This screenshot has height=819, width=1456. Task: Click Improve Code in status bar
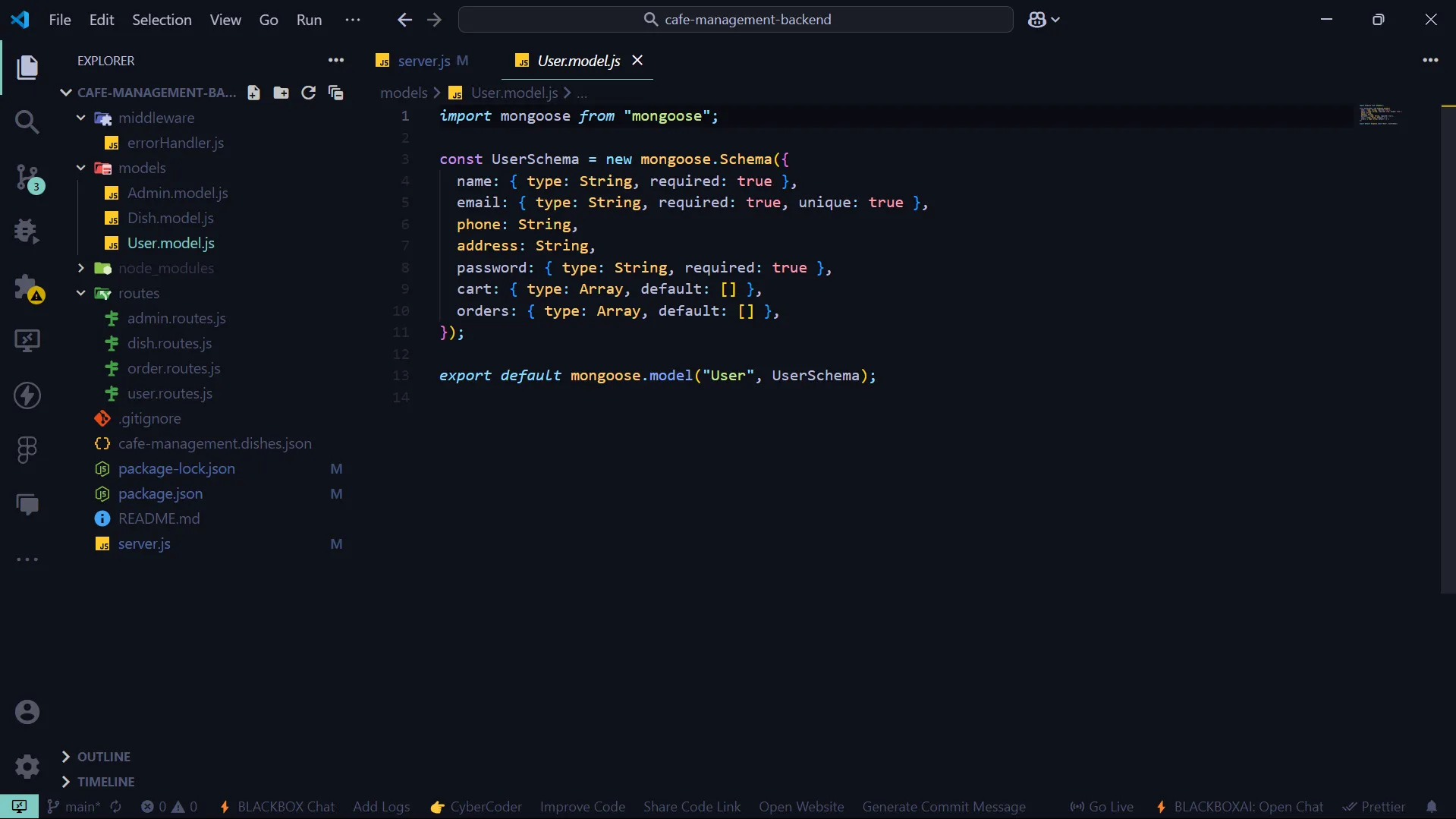[x=583, y=807]
